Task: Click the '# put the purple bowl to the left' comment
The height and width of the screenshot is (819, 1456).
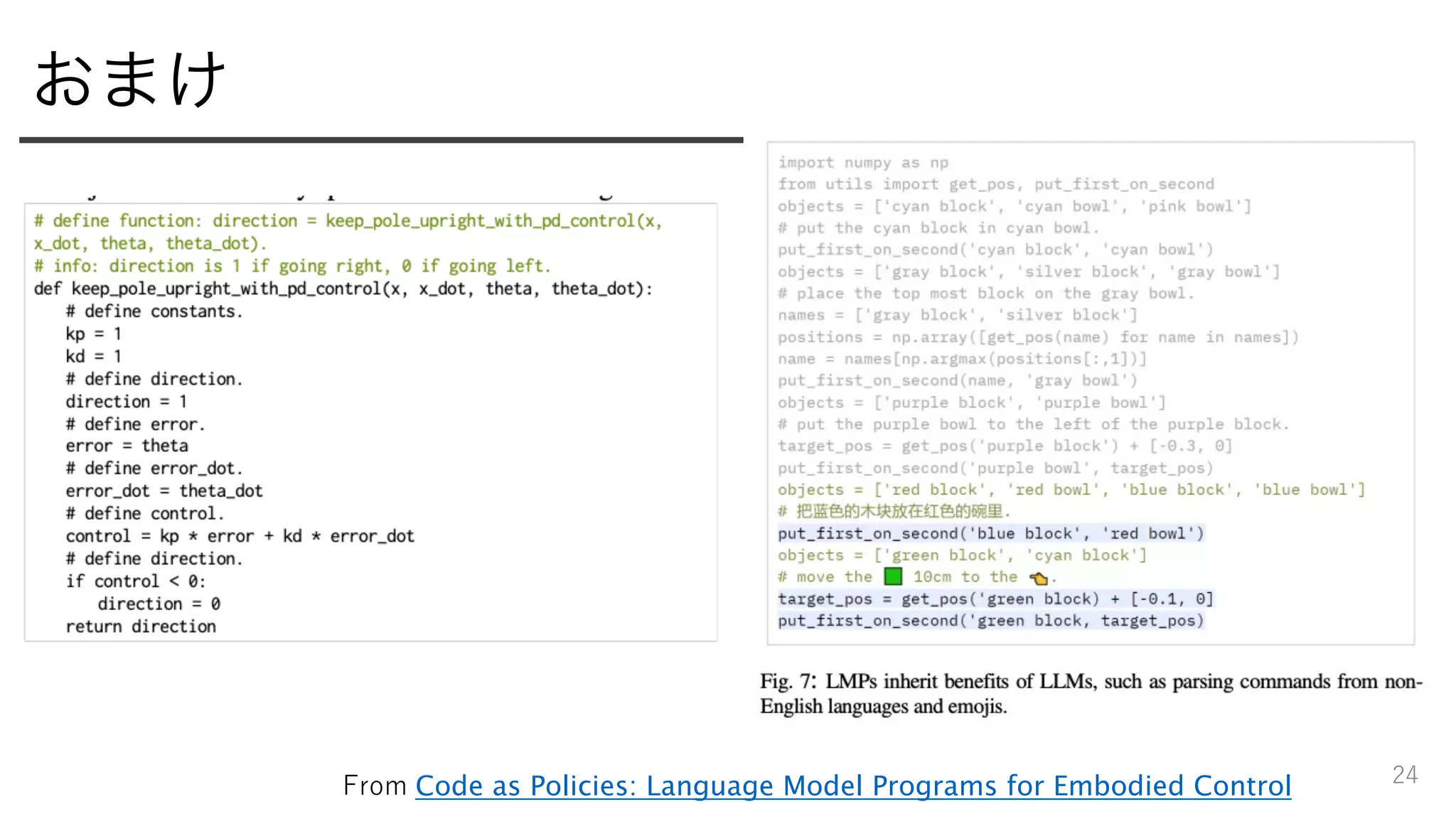Action: [x=1033, y=424]
